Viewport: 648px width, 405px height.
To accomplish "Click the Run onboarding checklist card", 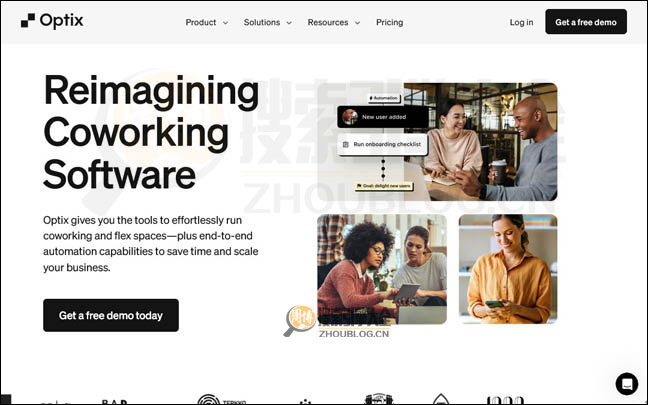I will (x=382, y=144).
